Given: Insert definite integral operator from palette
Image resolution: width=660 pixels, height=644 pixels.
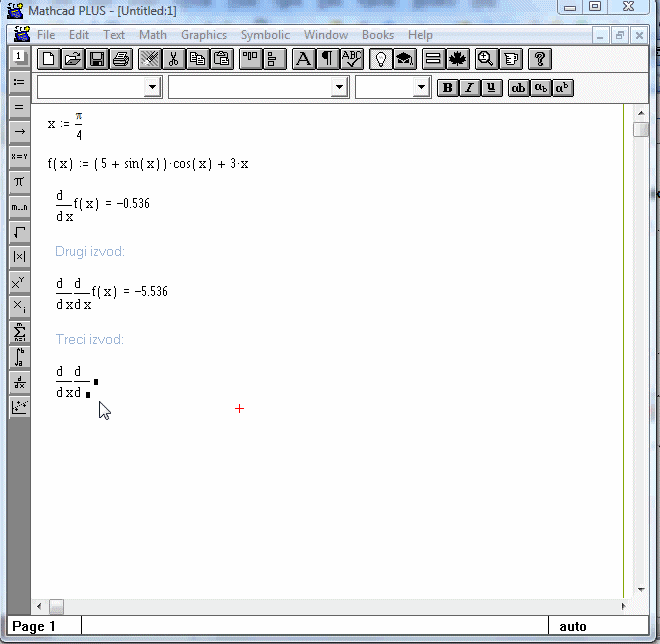Looking at the screenshot, I should 19,357.
